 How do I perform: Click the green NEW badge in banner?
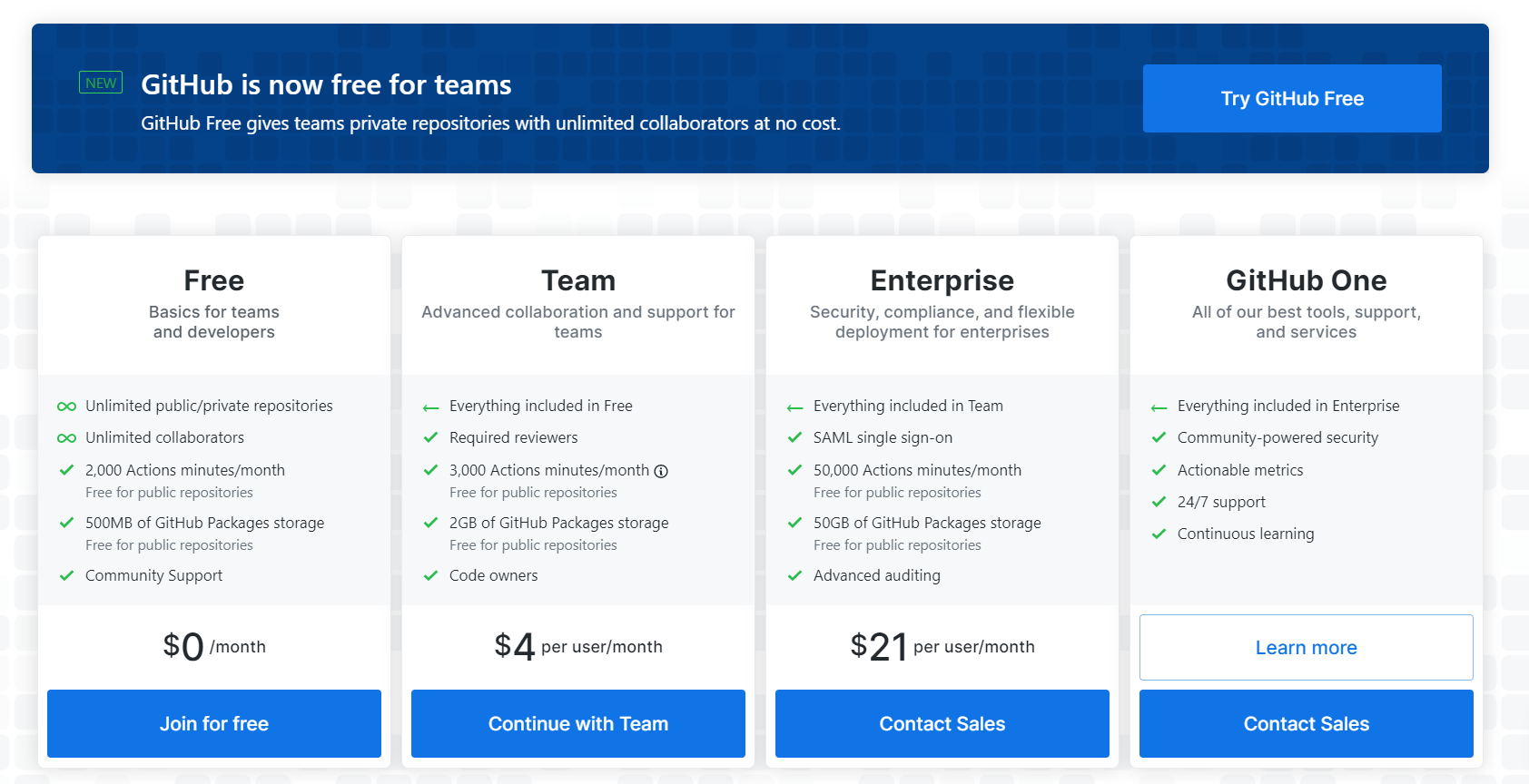click(x=101, y=83)
